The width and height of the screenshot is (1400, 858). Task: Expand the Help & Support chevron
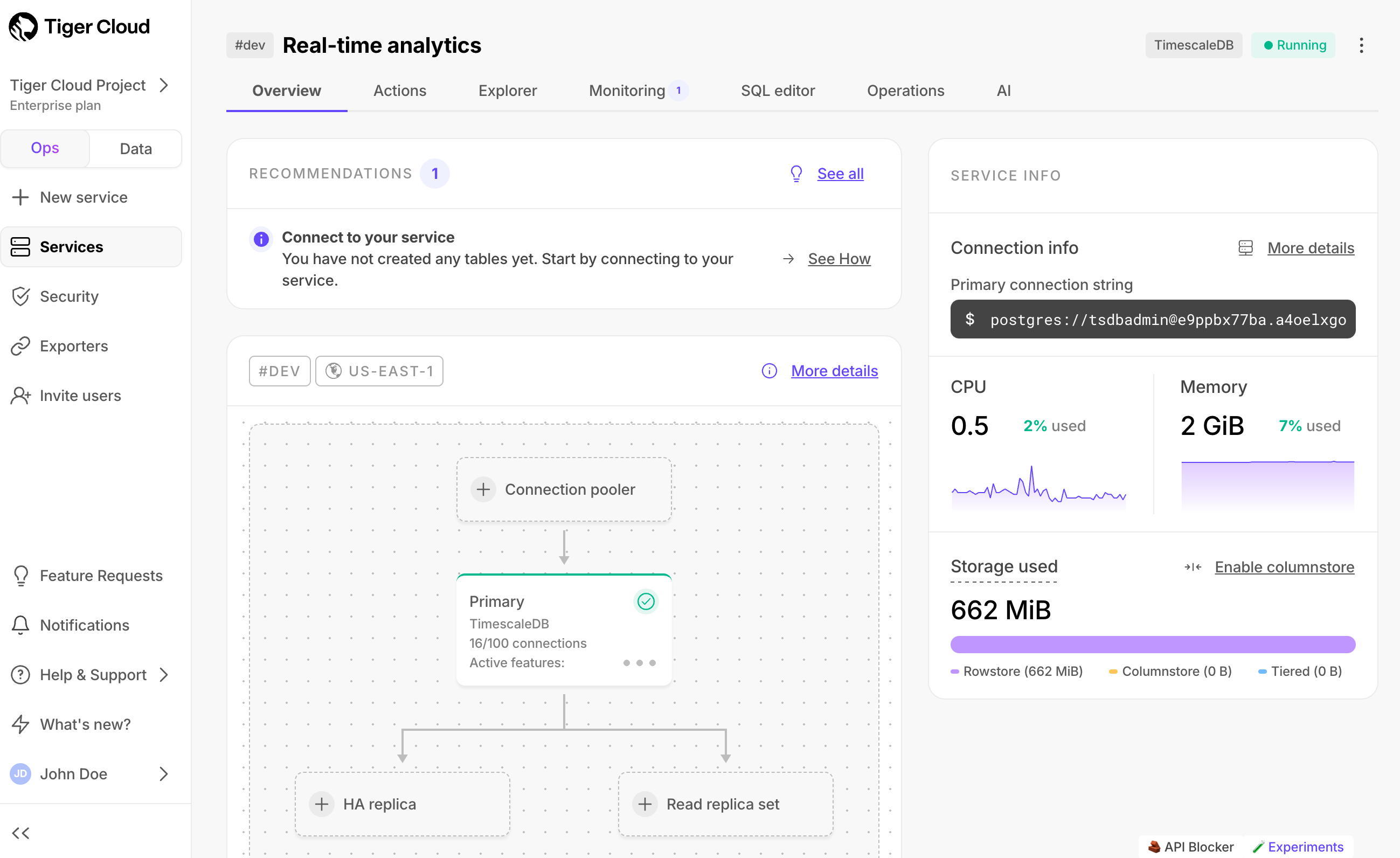(164, 674)
